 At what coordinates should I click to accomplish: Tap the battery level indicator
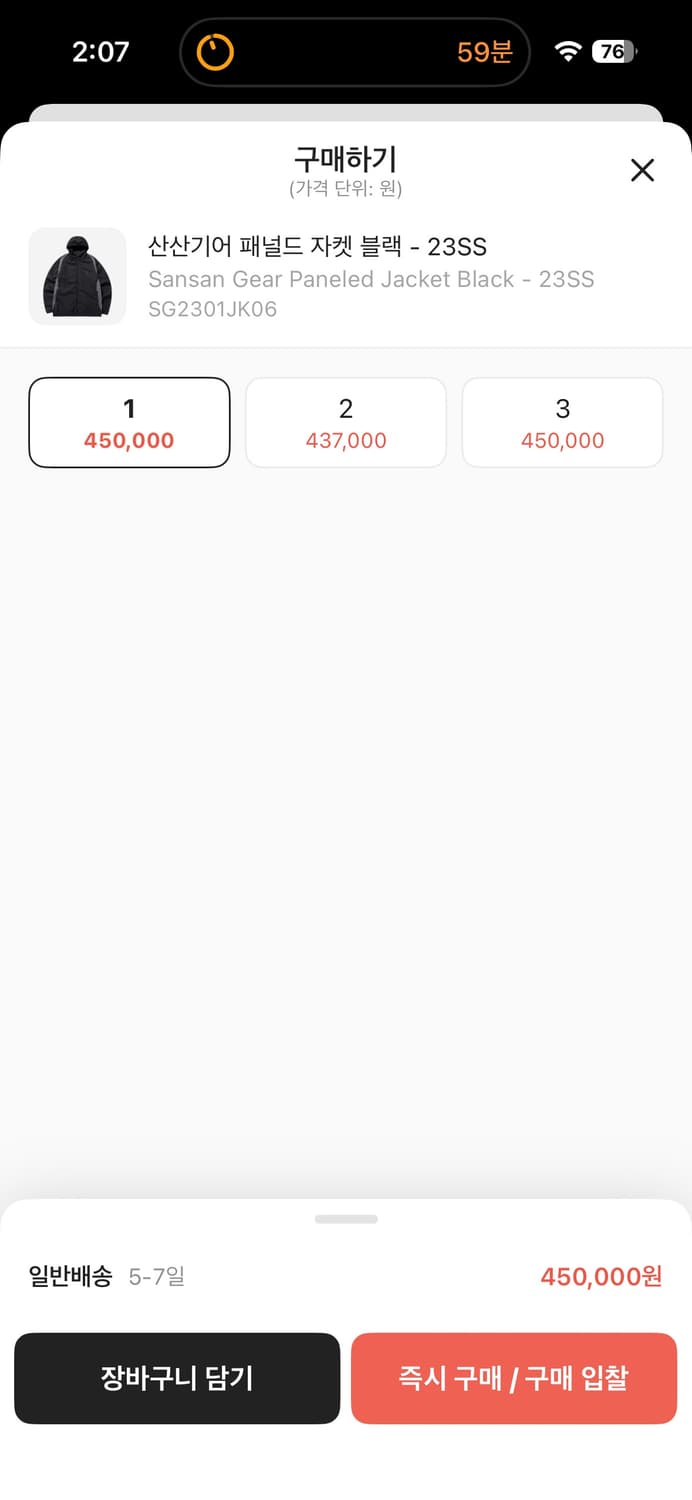[614, 52]
